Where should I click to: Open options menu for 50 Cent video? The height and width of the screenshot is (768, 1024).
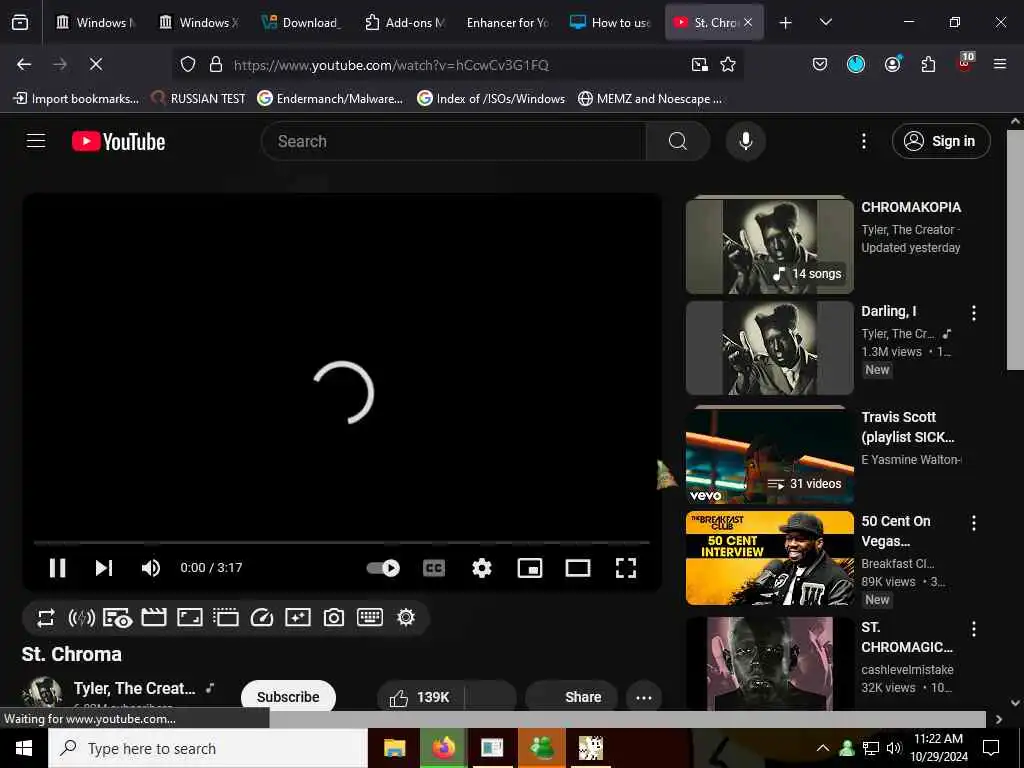(974, 523)
